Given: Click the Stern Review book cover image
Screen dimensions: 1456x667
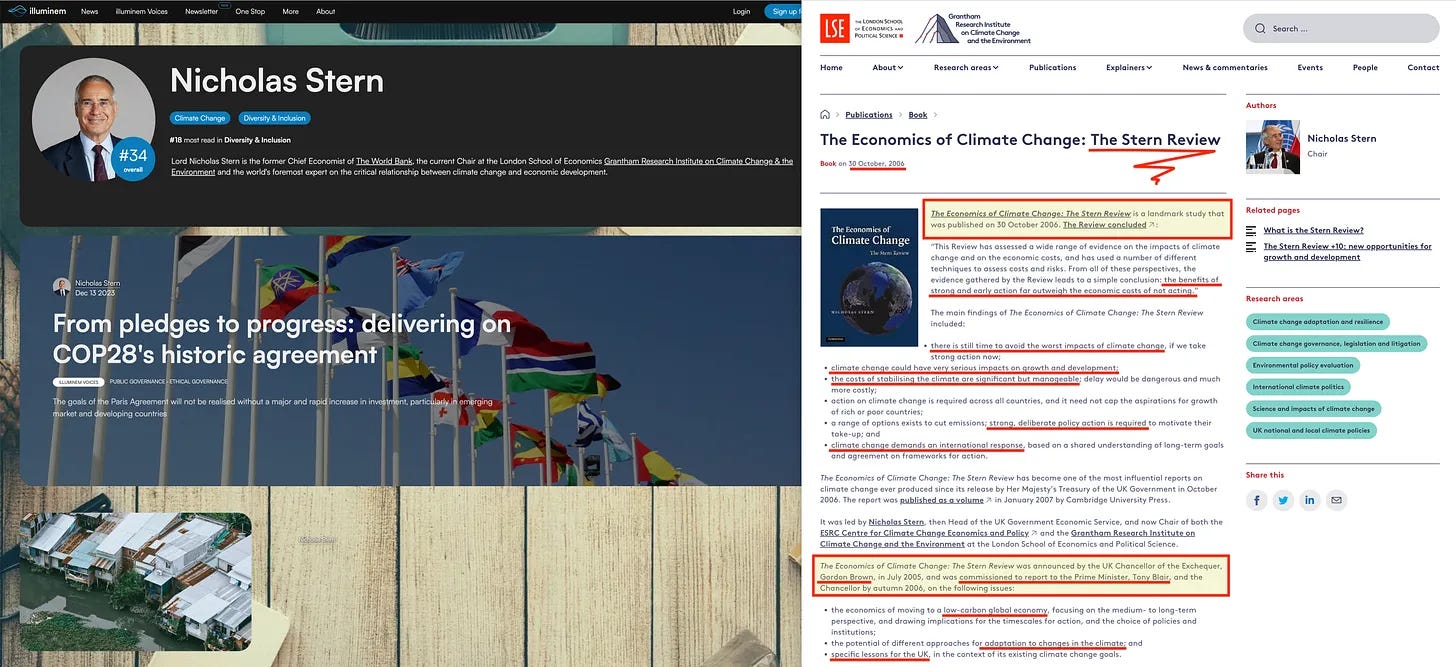Looking at the screenshot, I should tap(869, 277).
